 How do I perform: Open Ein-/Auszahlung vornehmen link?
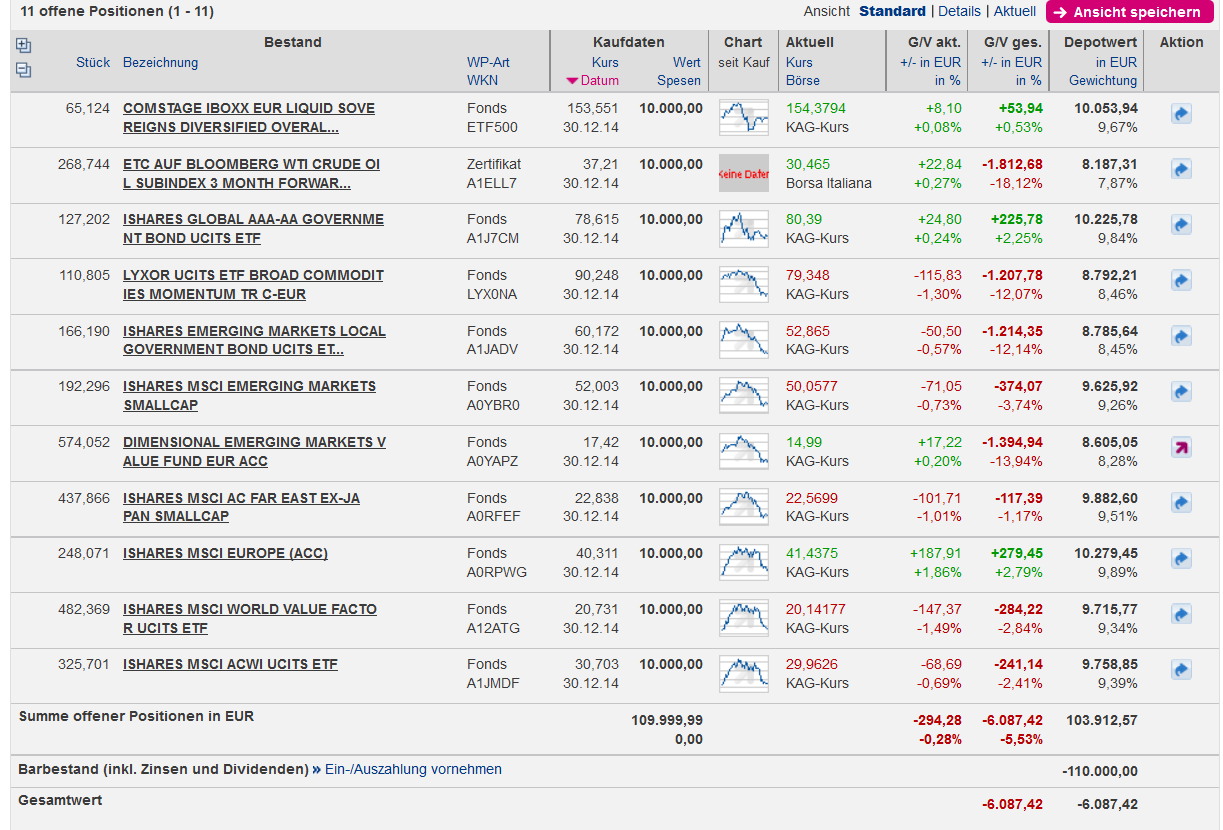pos(413,770)
